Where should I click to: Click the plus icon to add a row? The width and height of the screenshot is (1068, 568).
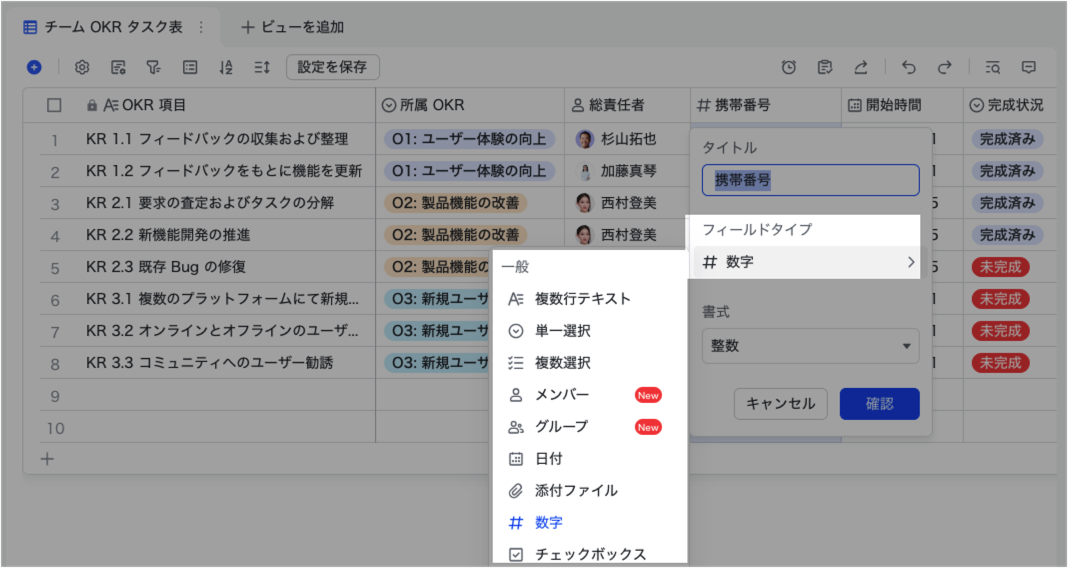(47, 459)
